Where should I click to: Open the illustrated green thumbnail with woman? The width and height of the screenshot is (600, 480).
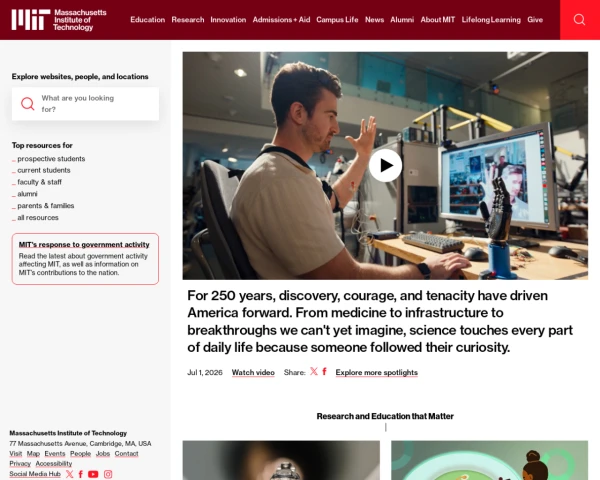click(x=489, y=460)
